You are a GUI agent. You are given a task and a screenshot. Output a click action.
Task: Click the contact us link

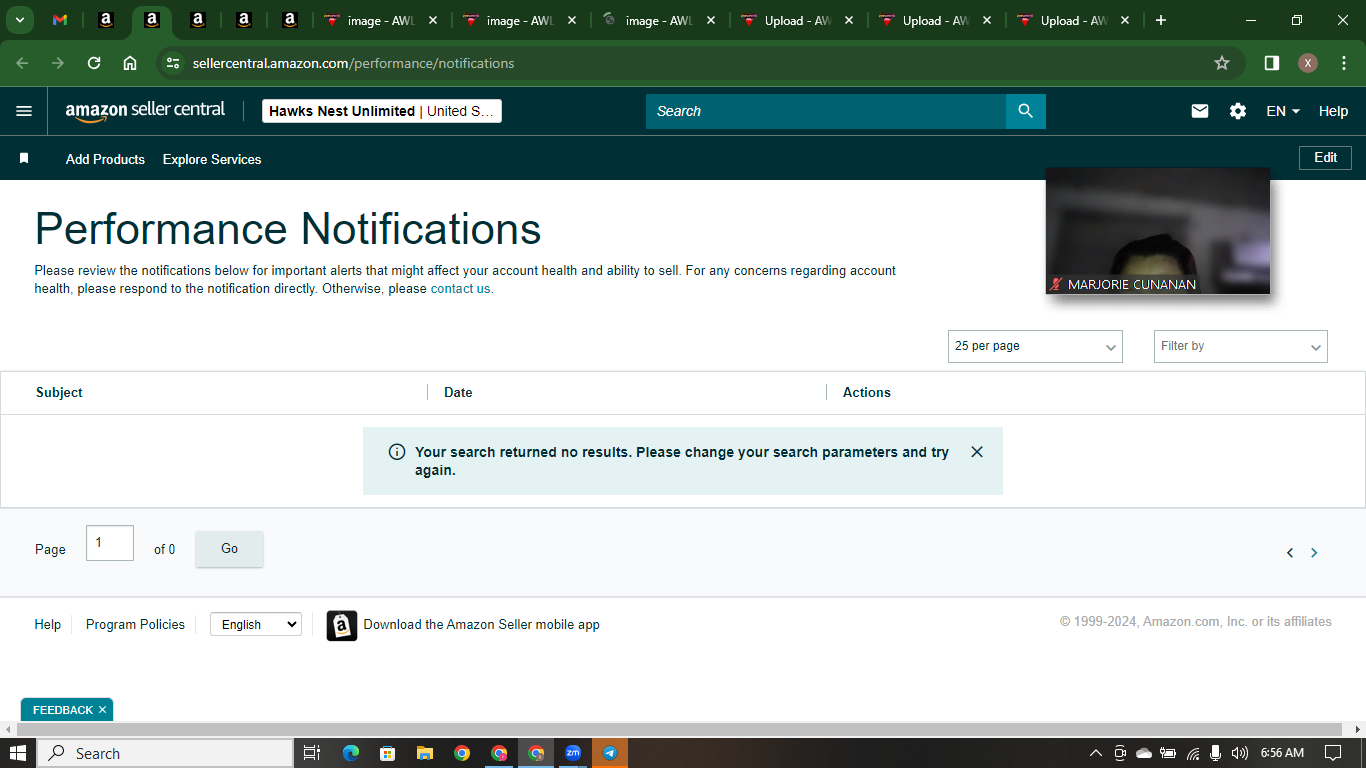(x=461, y=289)
